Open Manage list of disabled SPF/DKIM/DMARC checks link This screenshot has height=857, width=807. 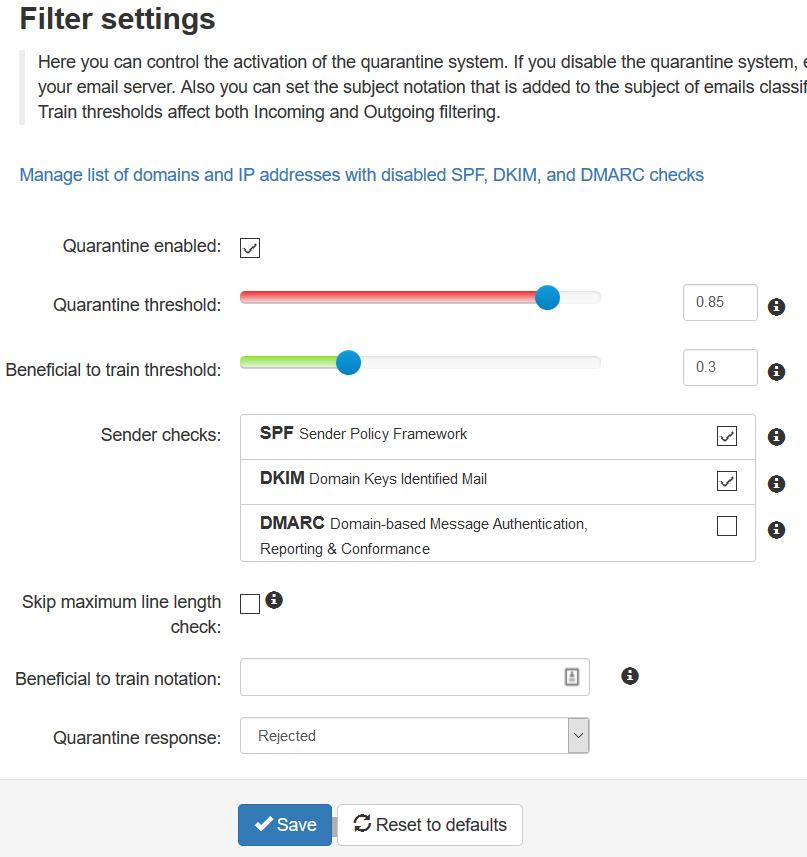[362, 175]
